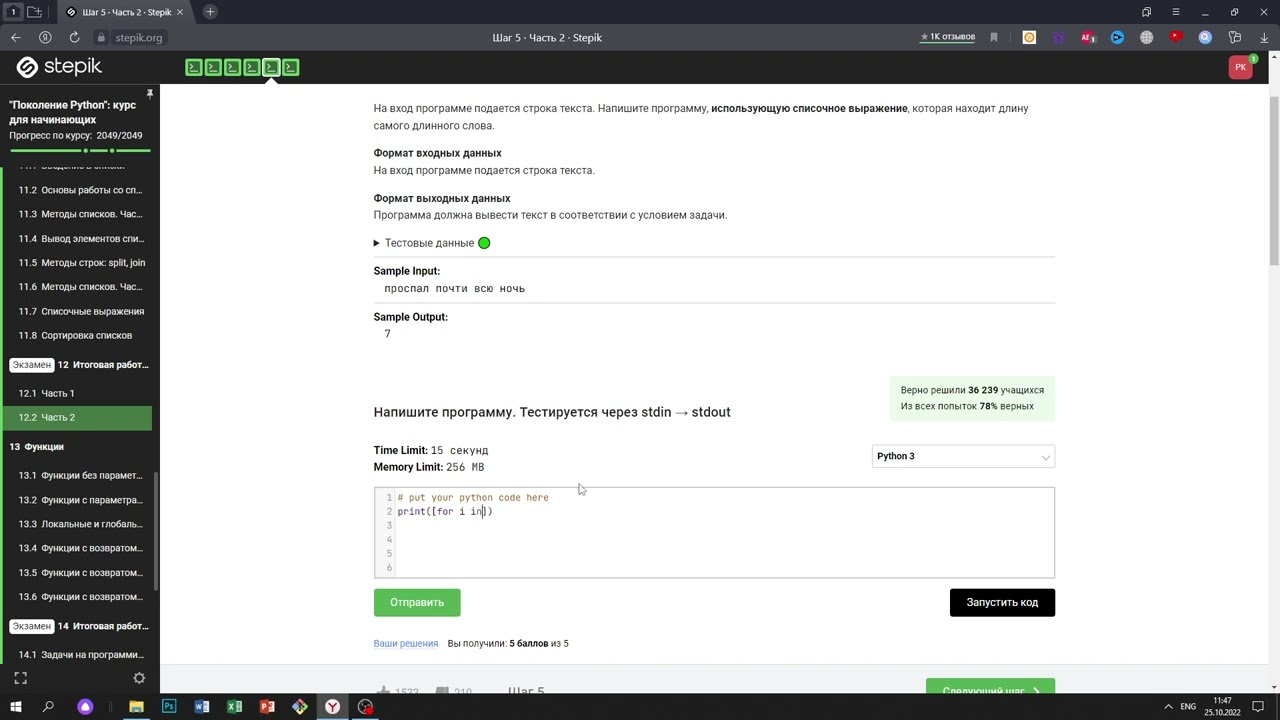Open new browser tab with plus
1280x720 pixels.
pyautogui.click(x=210, y=12)
